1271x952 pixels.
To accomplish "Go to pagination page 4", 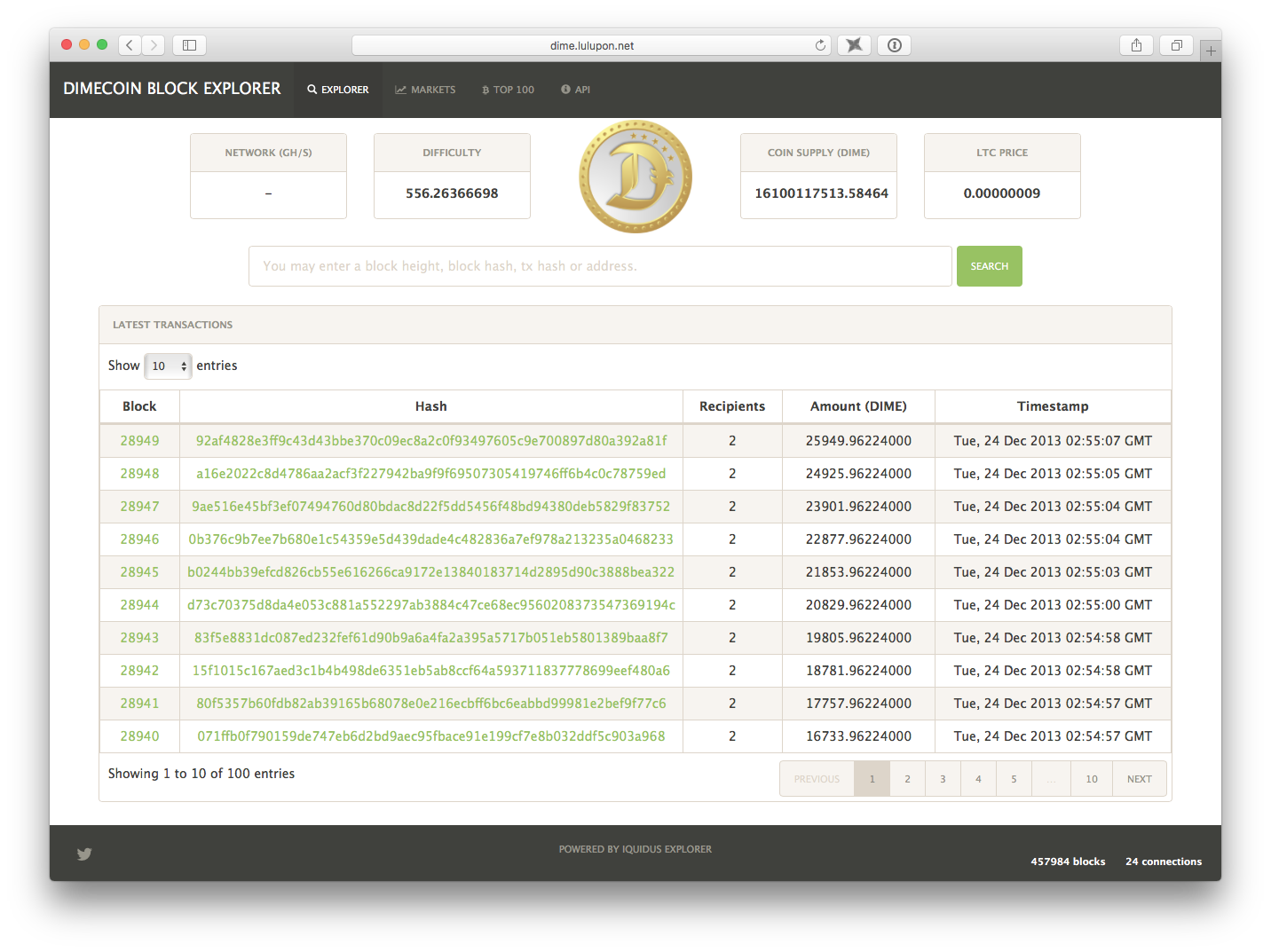I will tap(979, 779).
